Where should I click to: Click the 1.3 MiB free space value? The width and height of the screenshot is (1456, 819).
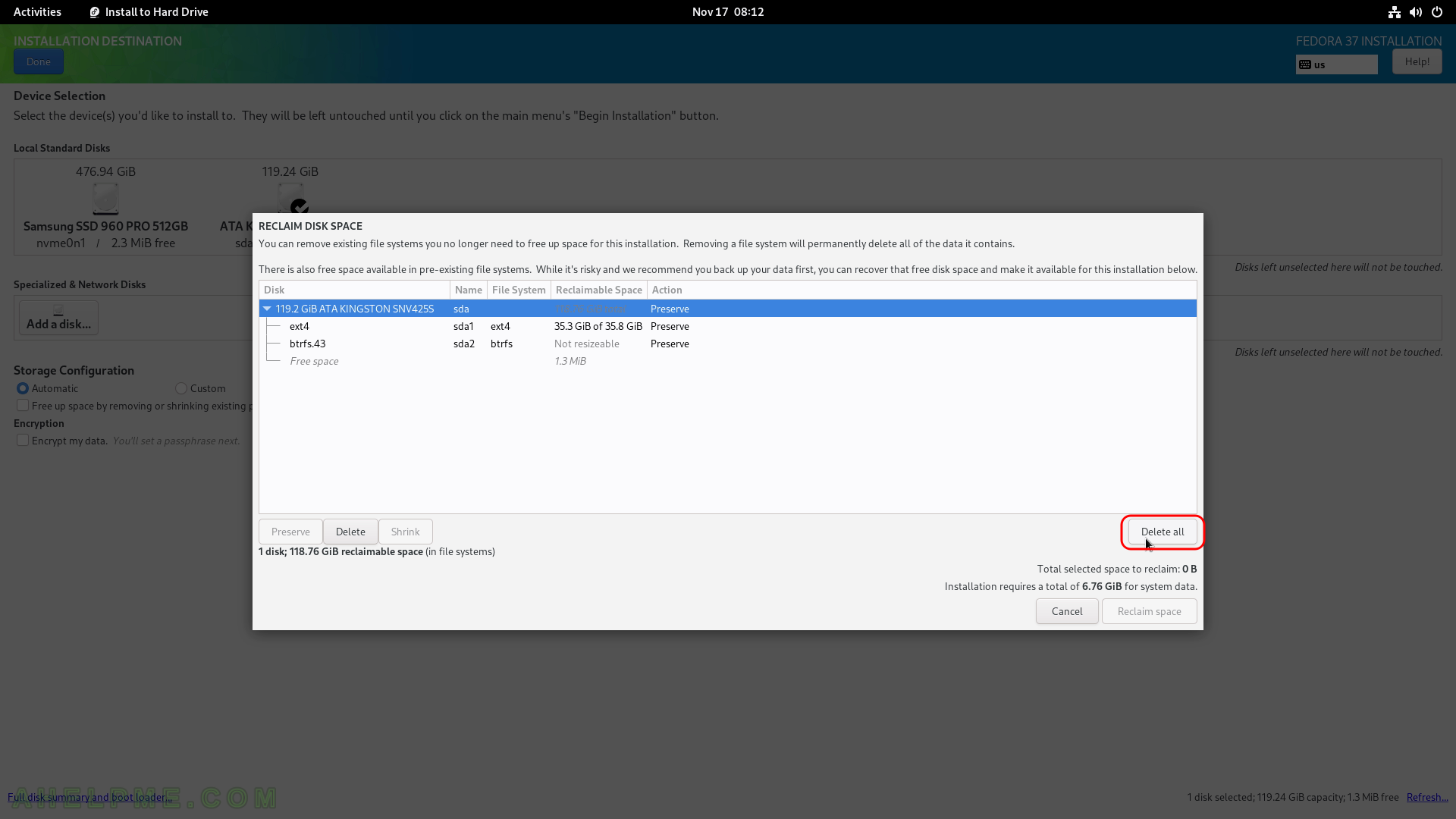(570, 361)
